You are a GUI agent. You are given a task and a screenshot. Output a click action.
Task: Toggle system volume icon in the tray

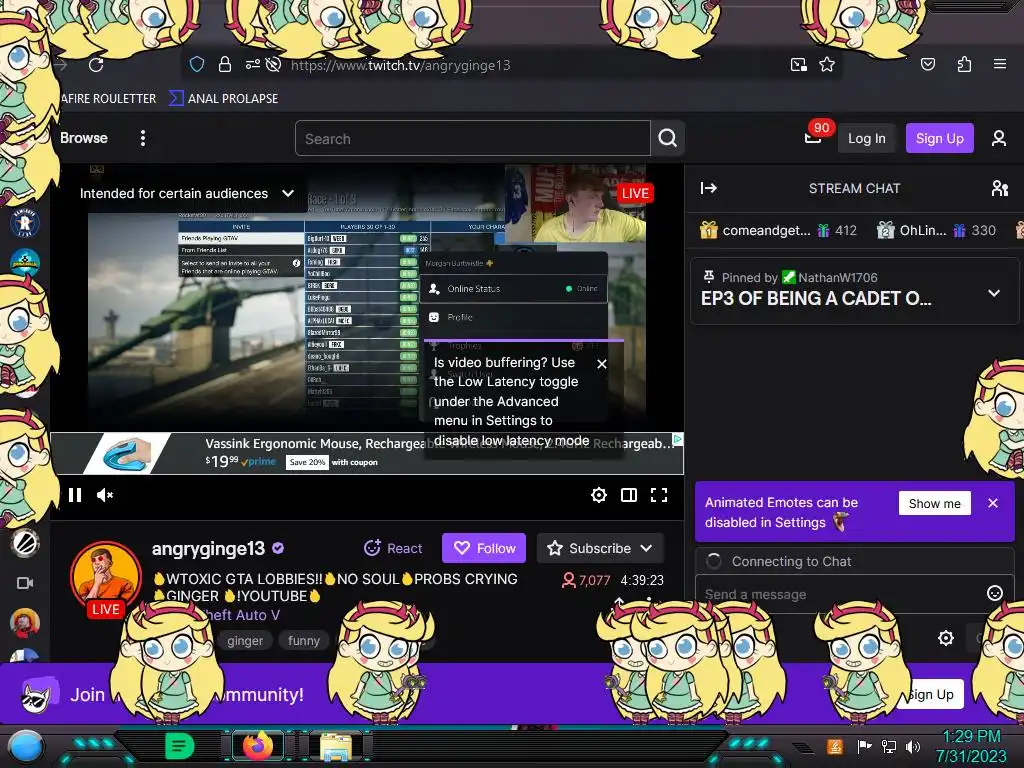coord(912,746)
